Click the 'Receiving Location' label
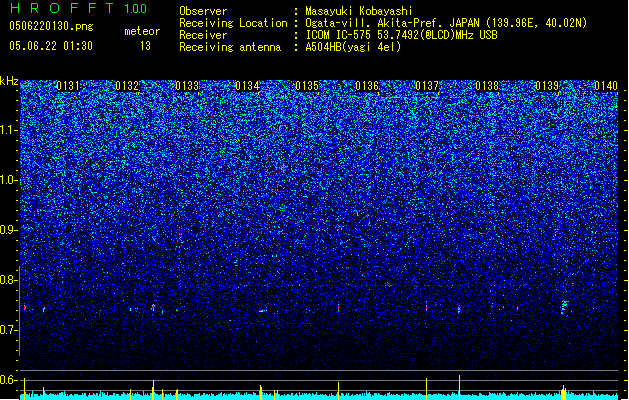 [x=233, y=23]
